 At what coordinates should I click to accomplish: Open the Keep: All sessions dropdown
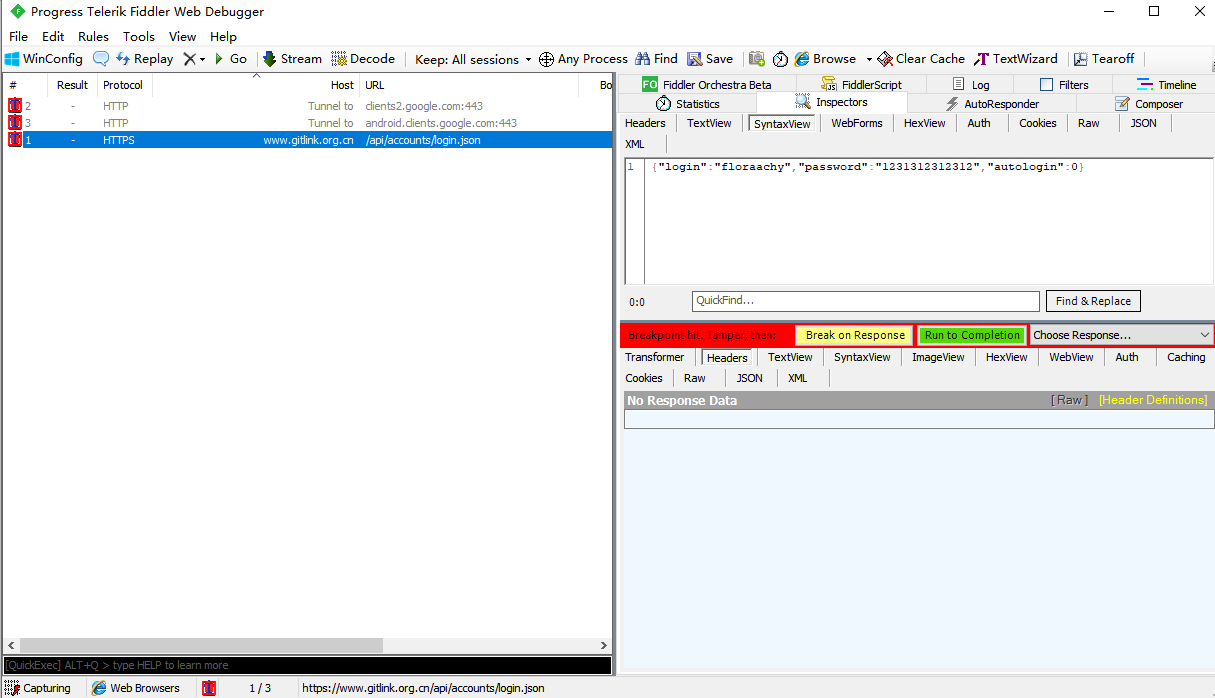473,59
